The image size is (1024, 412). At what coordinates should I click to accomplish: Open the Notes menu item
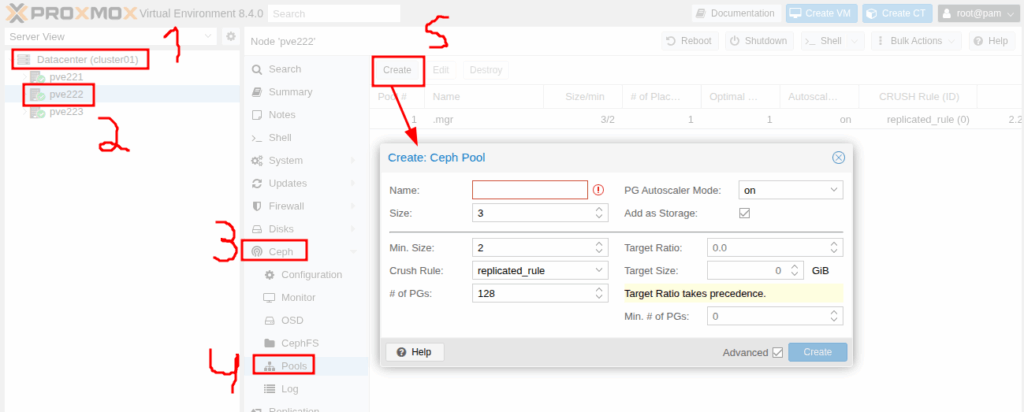pyautogui.click(x=282, y=115)
